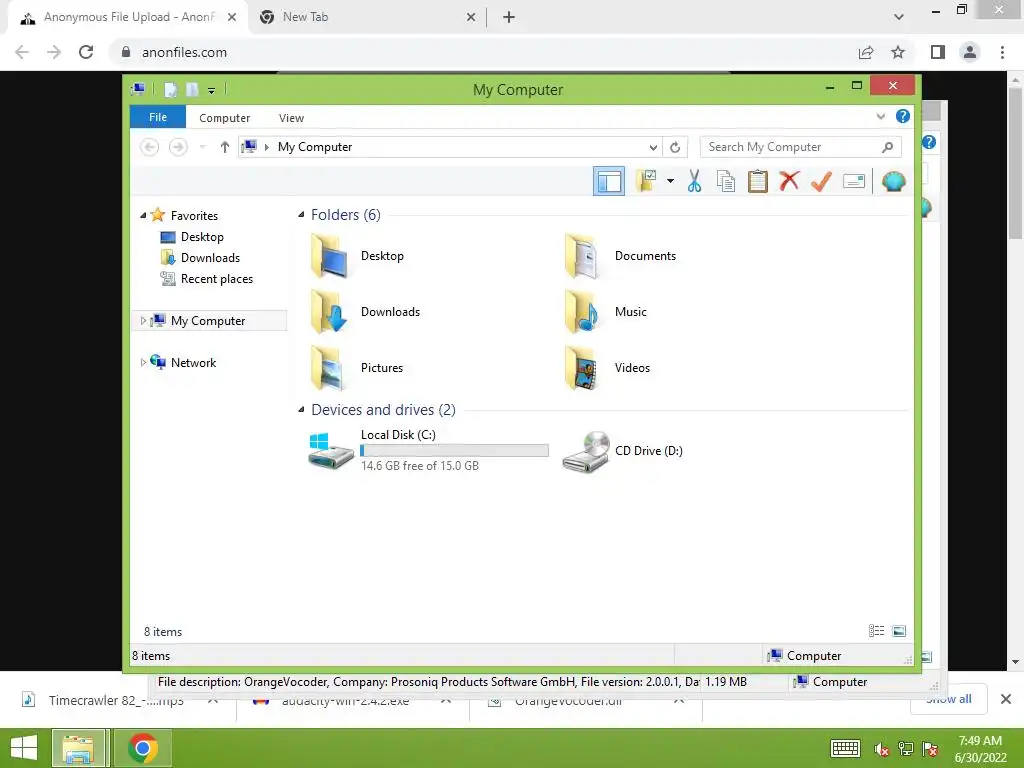Screen dimensions: 1024x768
Task: Open the Computer ribbon tab
Action: [x=224, y=118]
